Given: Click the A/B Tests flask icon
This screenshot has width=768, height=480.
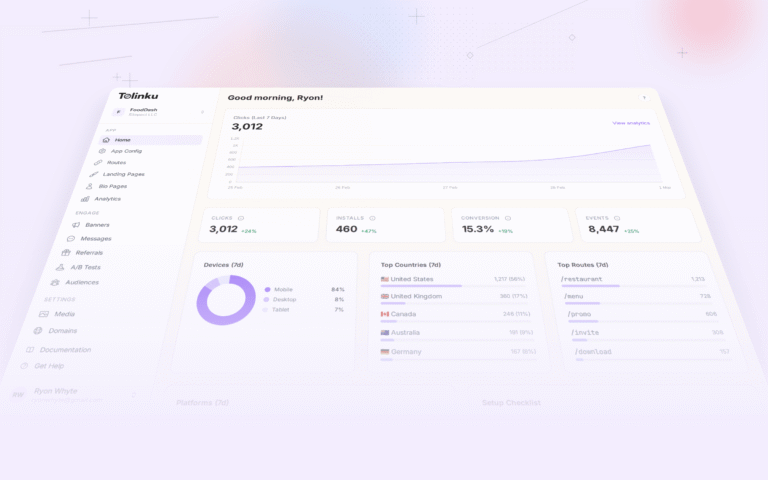Looking at the screenshot, I should 60,267.
